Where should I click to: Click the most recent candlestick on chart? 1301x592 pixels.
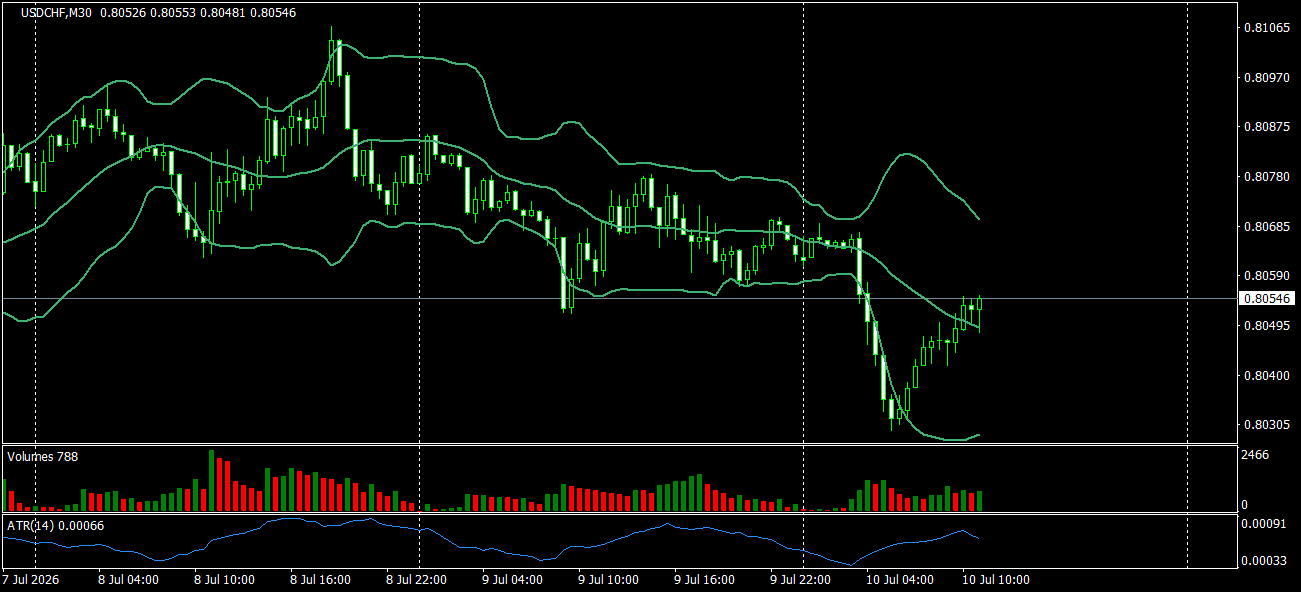(979, 312)
